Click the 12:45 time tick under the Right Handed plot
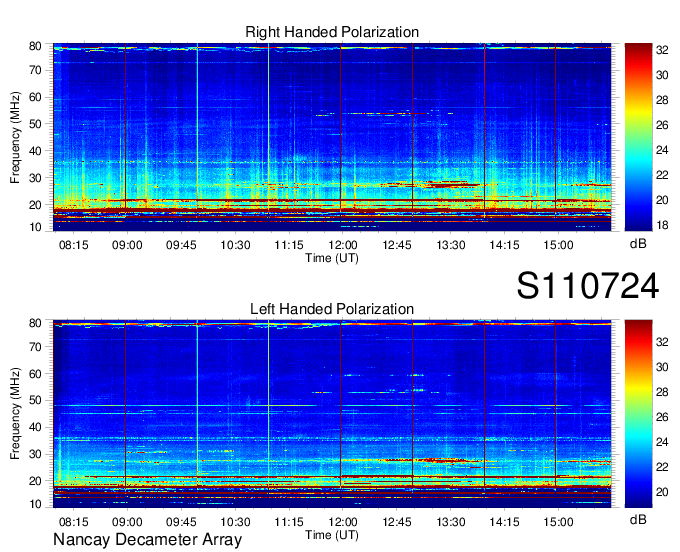The image size is (680, 552). click(x=397, y=245)
